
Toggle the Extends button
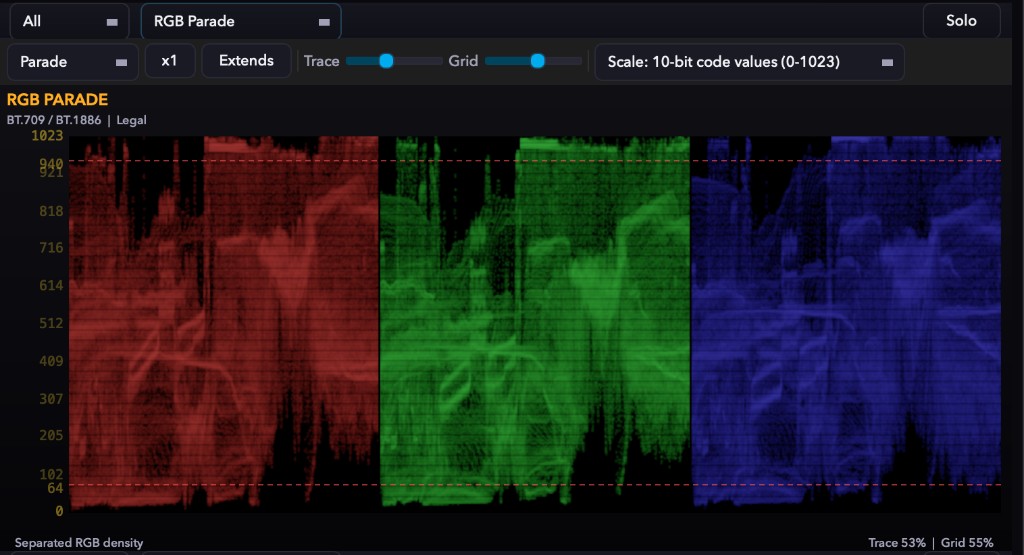[246, 61]
